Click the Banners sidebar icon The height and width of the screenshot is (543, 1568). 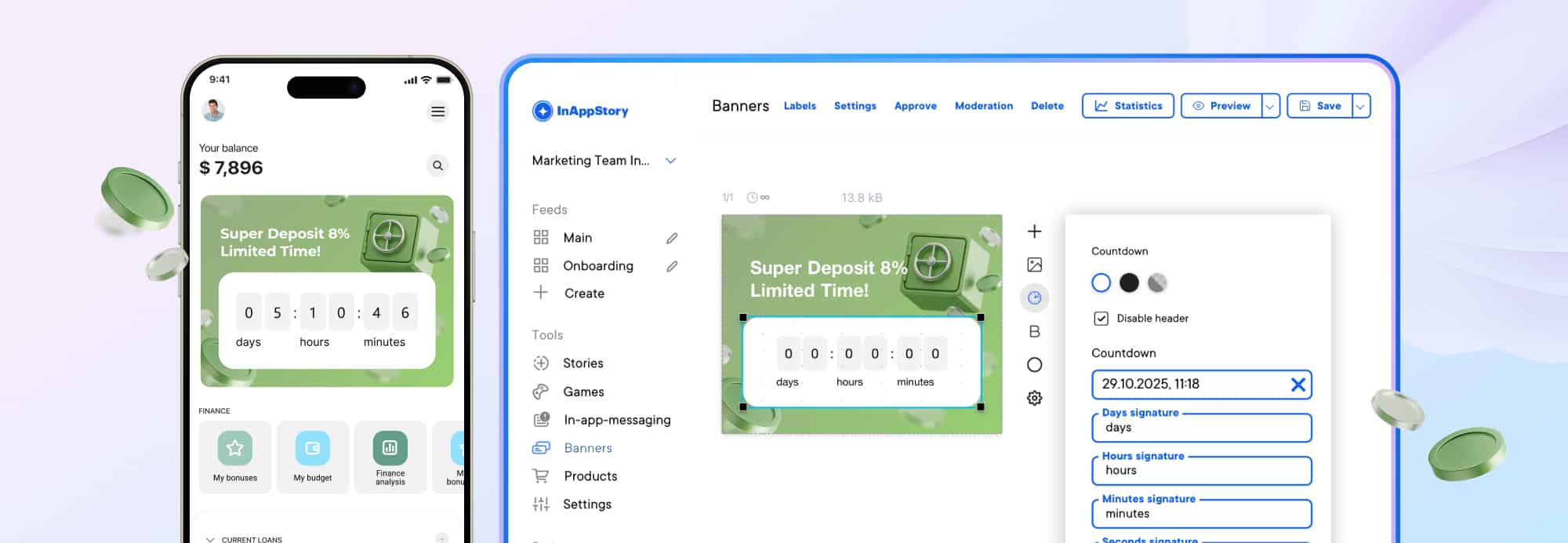click(541, 448)
